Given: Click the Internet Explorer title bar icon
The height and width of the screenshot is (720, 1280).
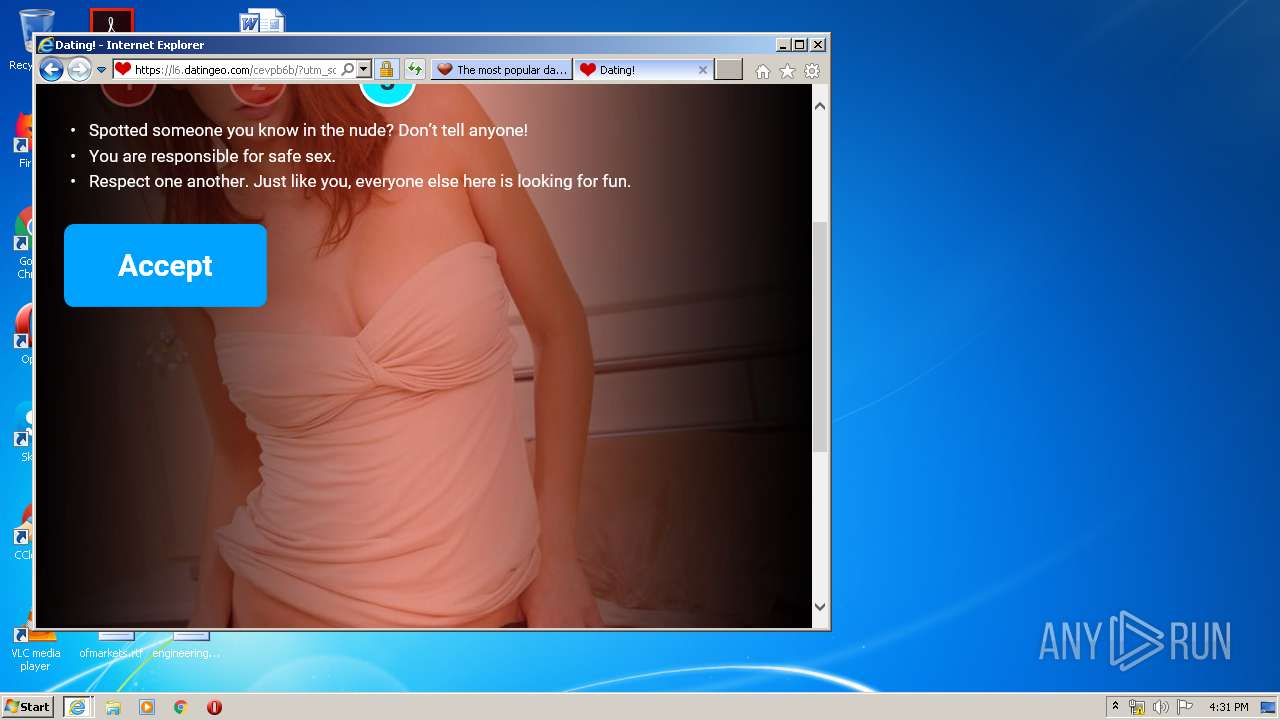Looking at the screenshot, I should (x=45, y=45).
